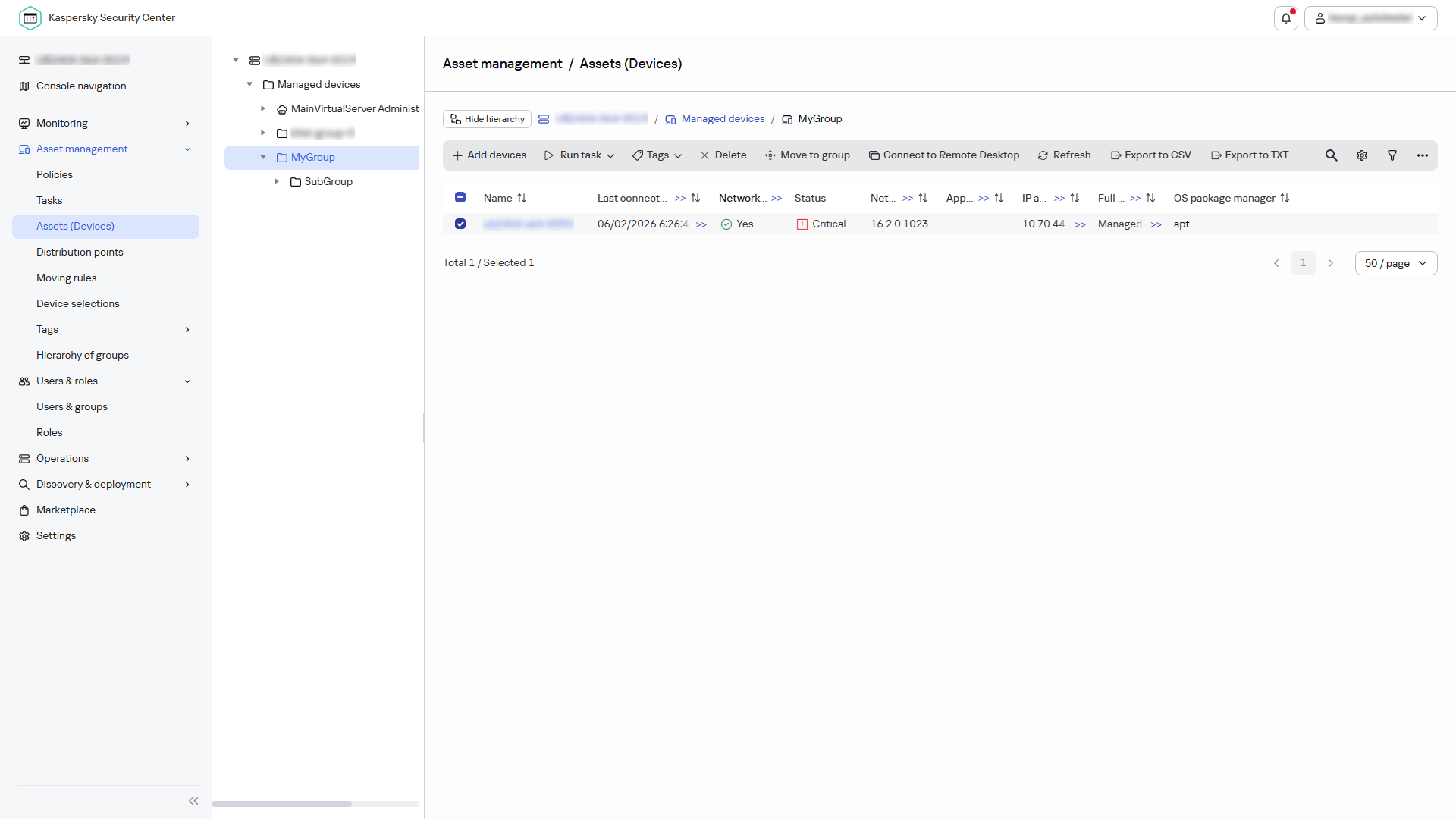The width and height of the screenshot is (1456, 819).
Task: Collapse the MyGroup tree node
Action: (x=263, y=157)
